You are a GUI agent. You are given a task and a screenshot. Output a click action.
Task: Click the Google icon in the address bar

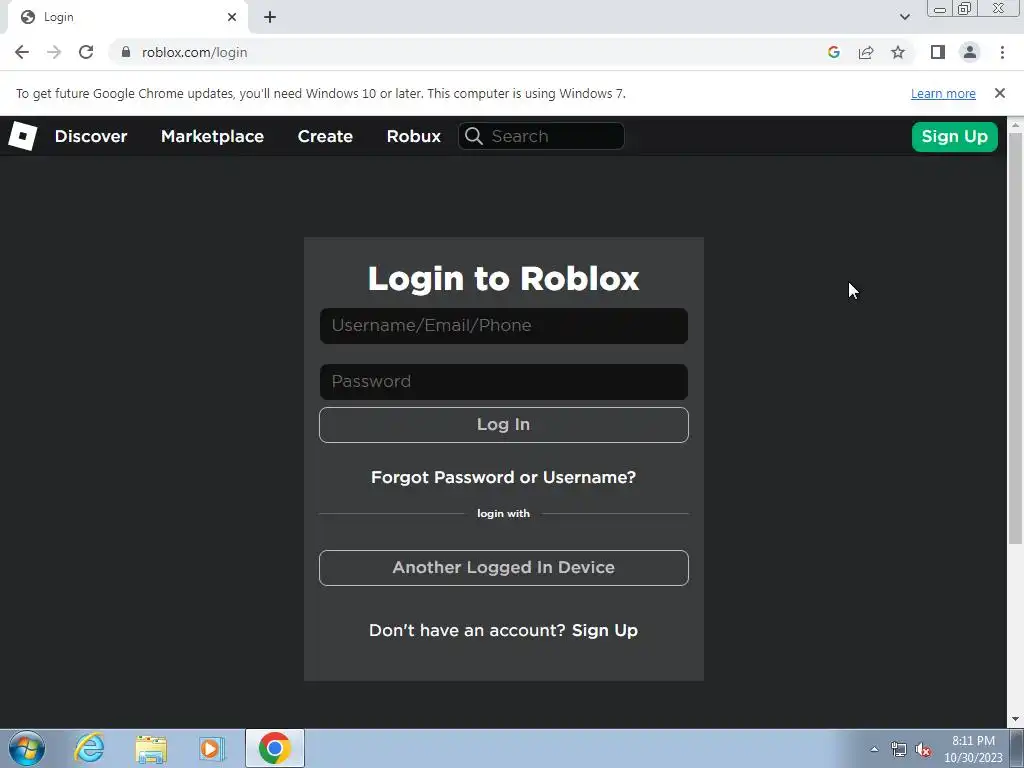[833, 52]
